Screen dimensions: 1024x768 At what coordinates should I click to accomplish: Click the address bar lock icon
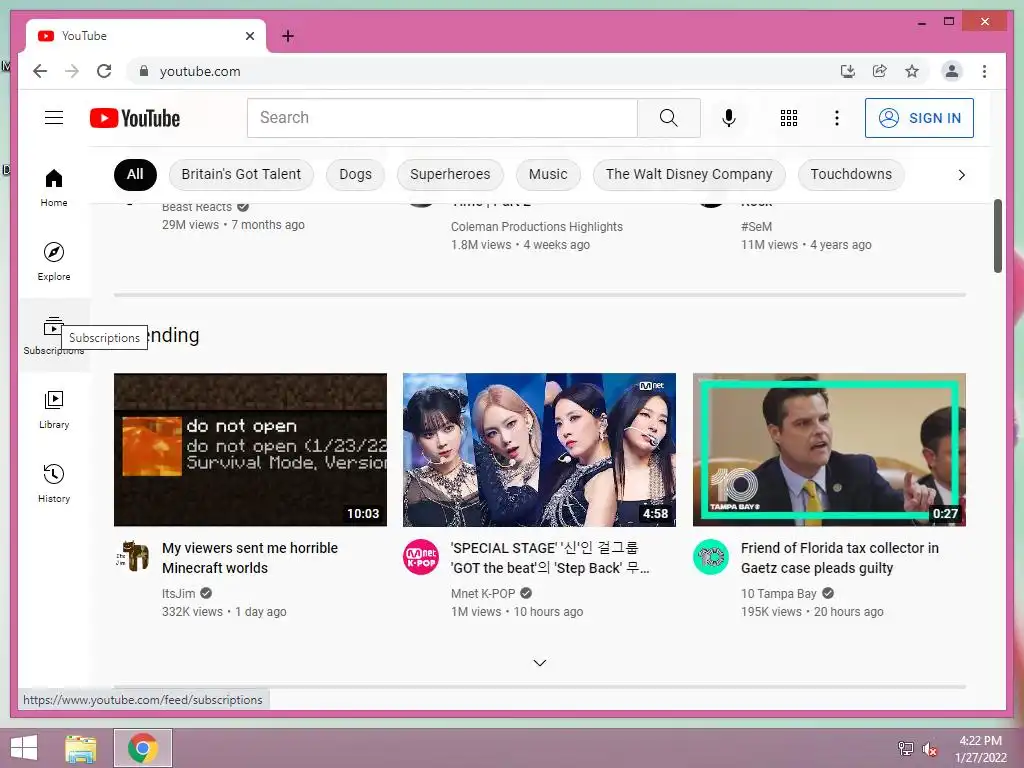[144, 71]
